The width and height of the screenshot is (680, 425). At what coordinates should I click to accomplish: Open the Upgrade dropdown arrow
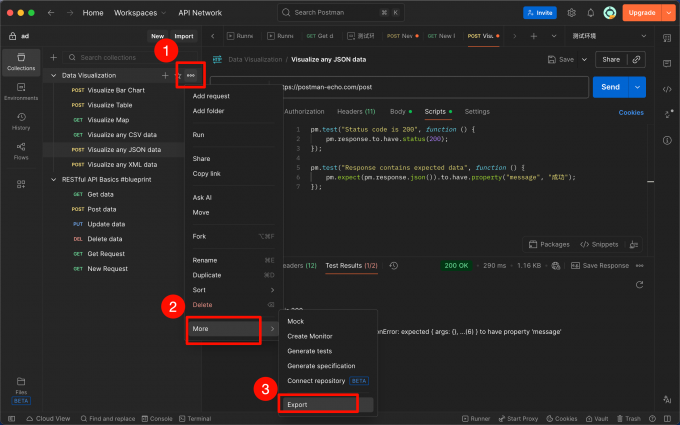(668, 13)
